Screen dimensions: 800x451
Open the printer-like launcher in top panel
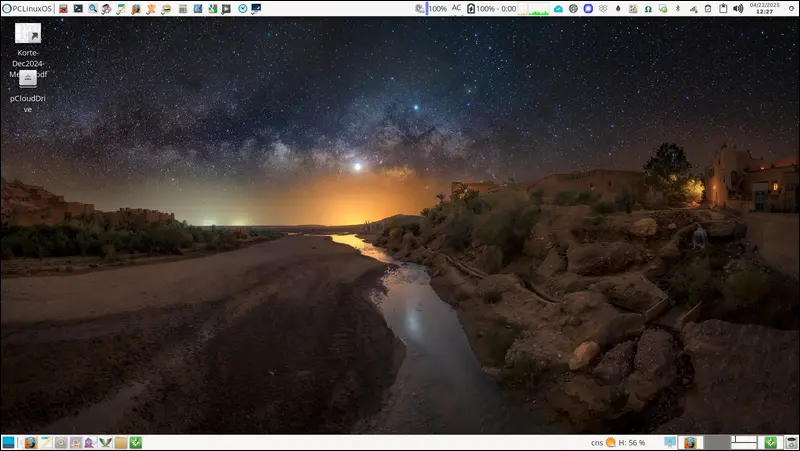click(x=106, y=9)
